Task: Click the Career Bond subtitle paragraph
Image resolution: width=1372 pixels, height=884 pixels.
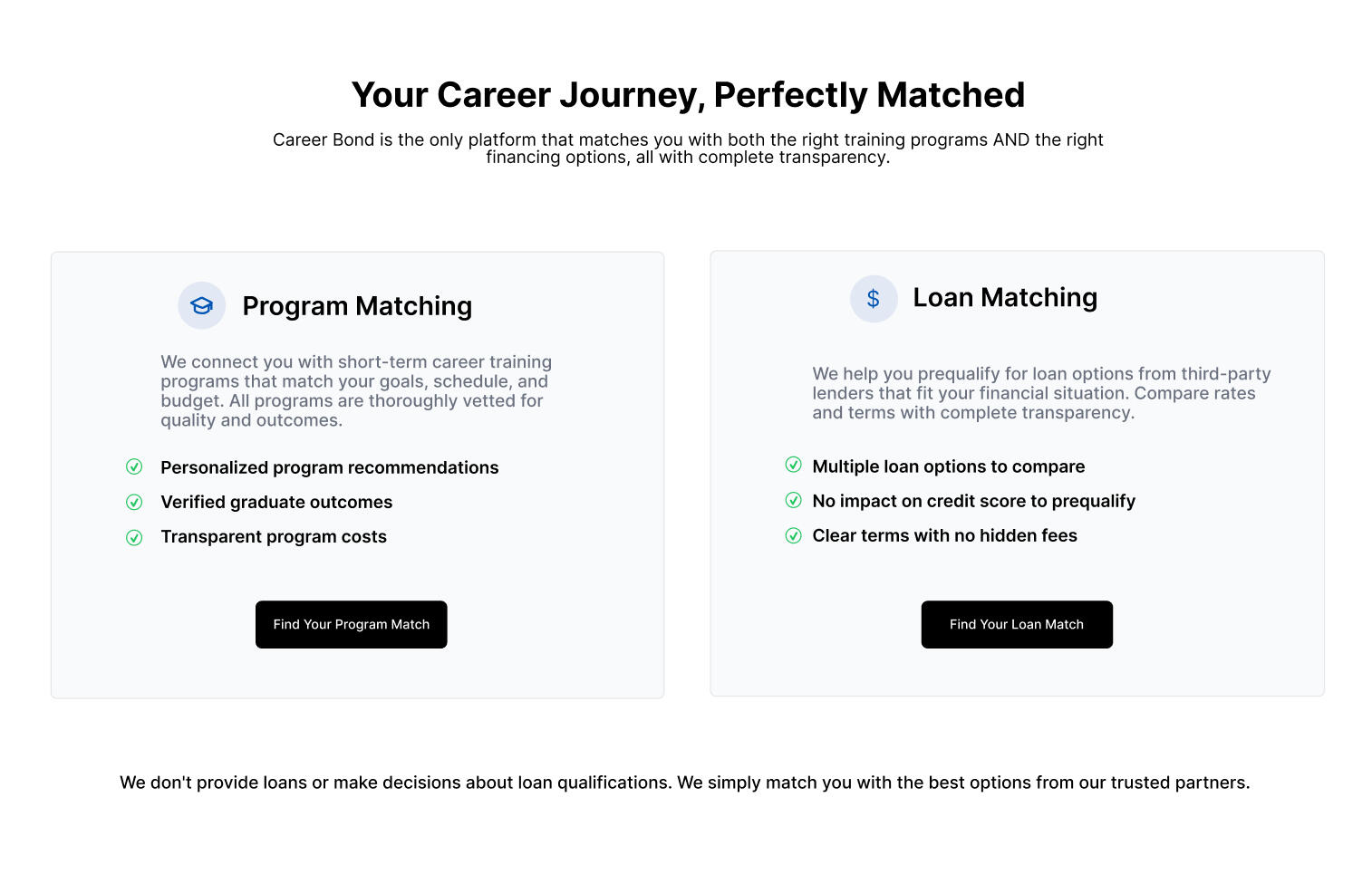Action: click(688, 149)
